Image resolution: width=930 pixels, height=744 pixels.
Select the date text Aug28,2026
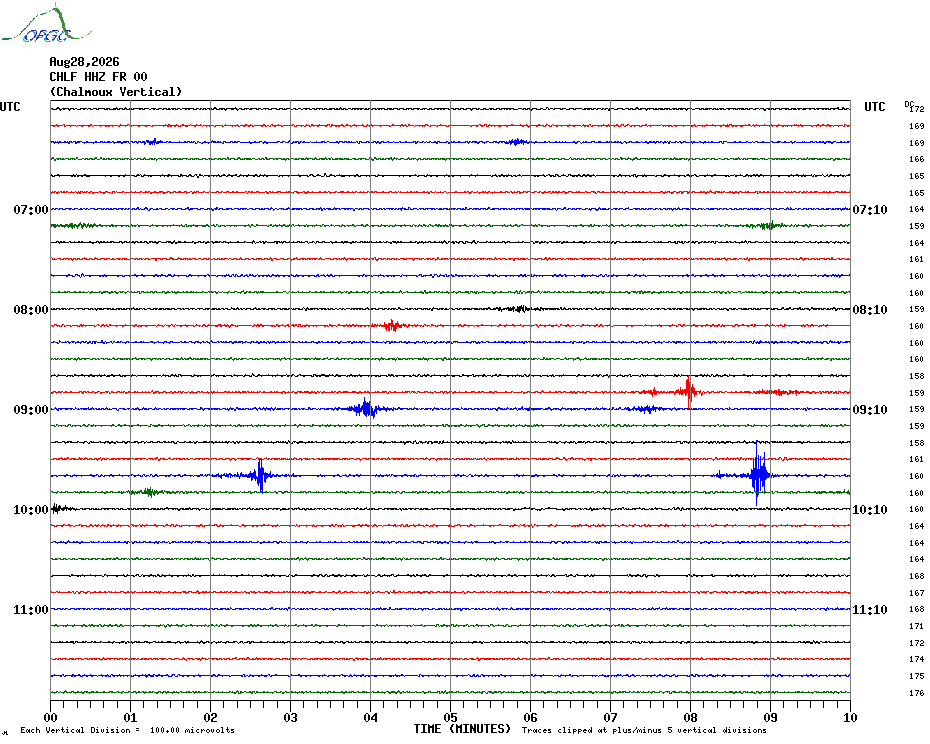click(x=84, y=62)
